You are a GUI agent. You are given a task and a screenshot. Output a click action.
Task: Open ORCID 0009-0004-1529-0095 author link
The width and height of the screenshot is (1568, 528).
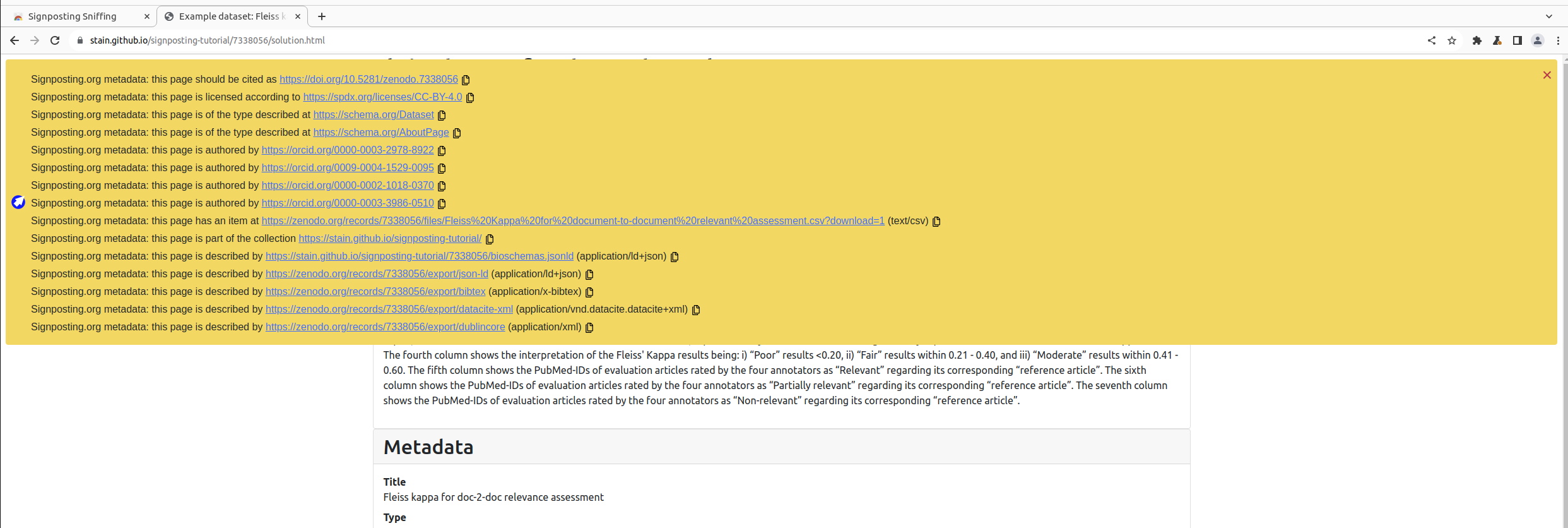(348, 168)
